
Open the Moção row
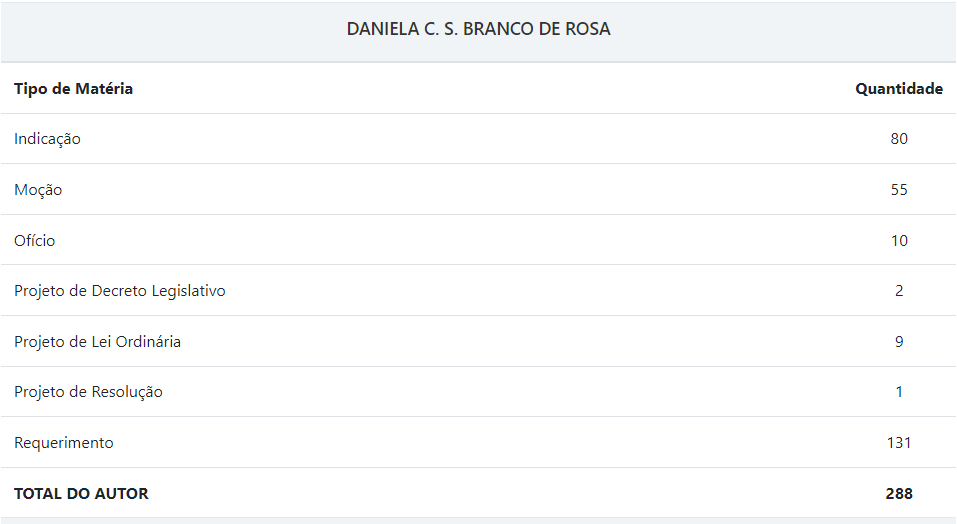pos(478,189)
